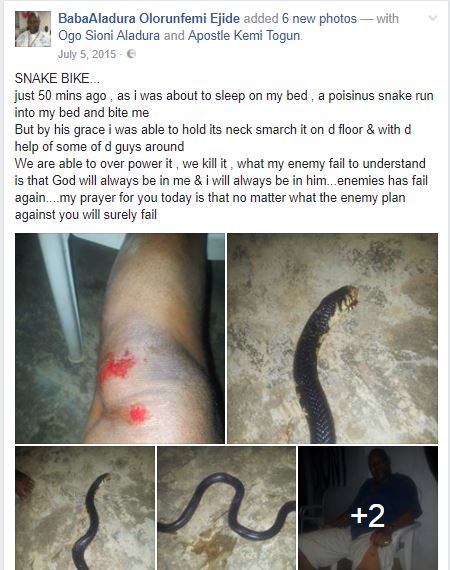Image resolution: width=450 pixels, height=570 pixels.
Task: Open the bleeding leg wound photo
Action: point(120,338)
